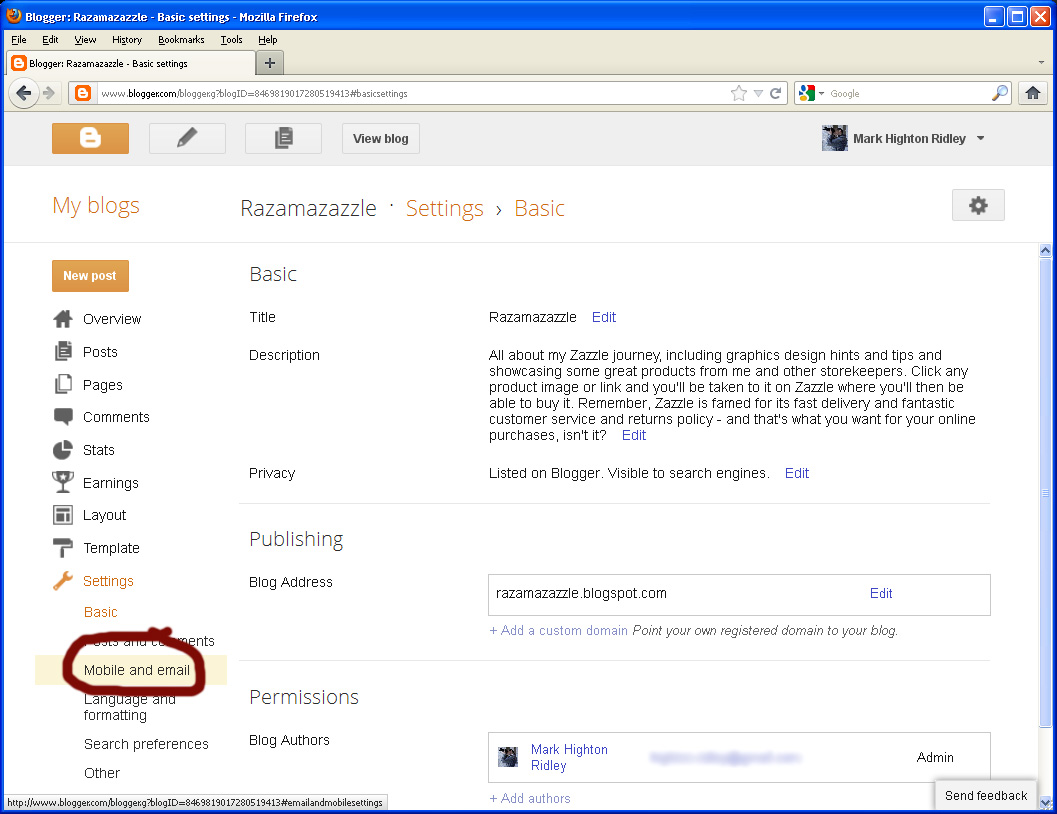Image resolution: width=1057 pixels, height=814 pixels.
Task: Click the Firefox home button
Action: tap(1033, 93)
